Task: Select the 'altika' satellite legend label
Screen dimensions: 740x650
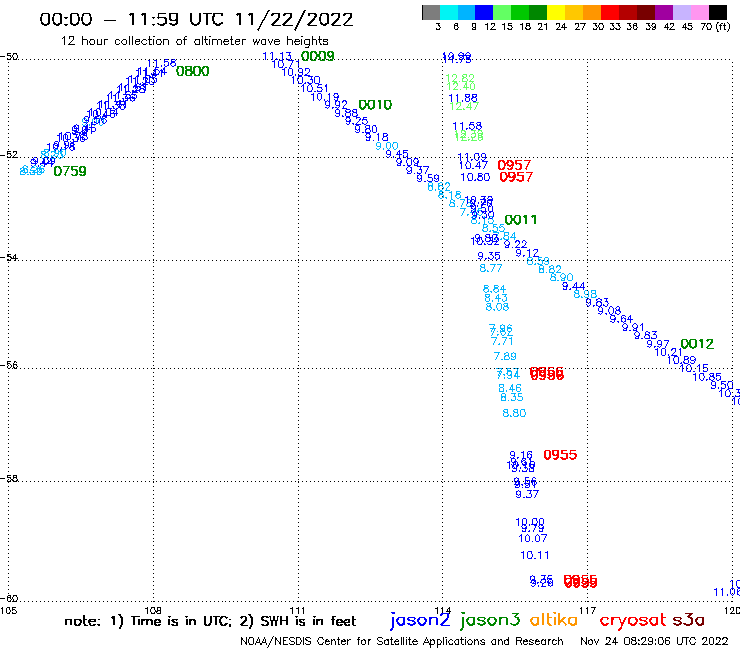Action: click(x=554, y=619)
